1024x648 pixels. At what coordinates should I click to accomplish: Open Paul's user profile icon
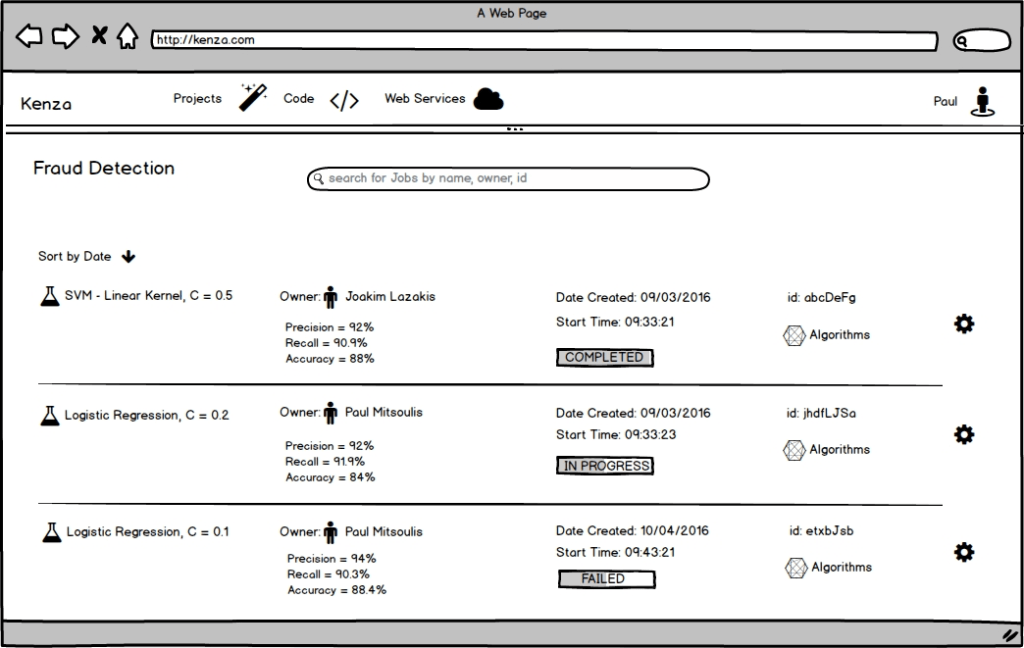click(983, 101)
